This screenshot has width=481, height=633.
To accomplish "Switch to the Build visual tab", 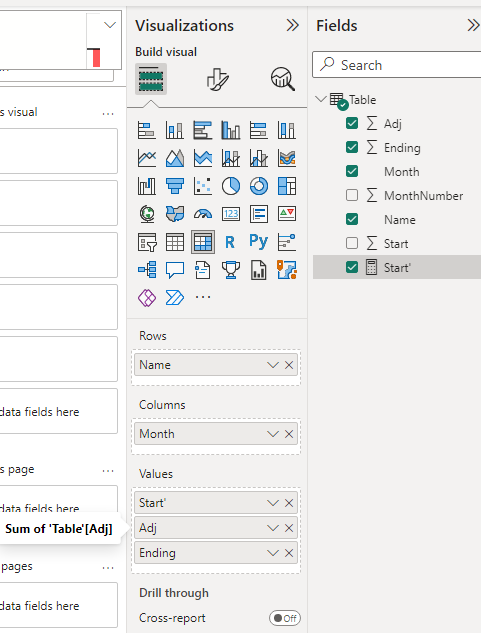I will coord(151,79).
